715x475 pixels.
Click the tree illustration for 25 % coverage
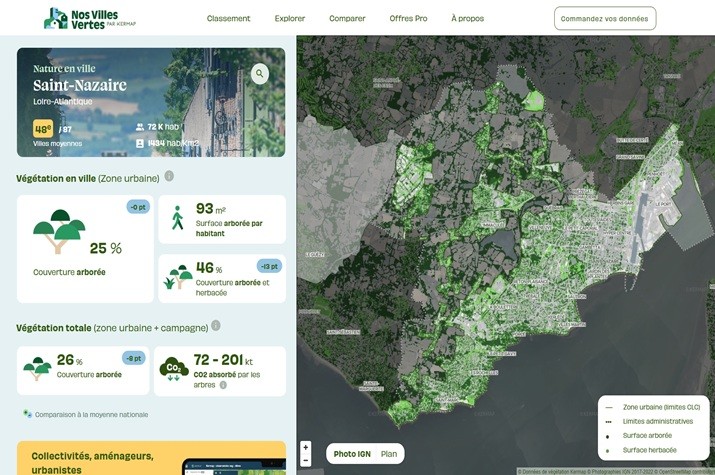point(59,231)
